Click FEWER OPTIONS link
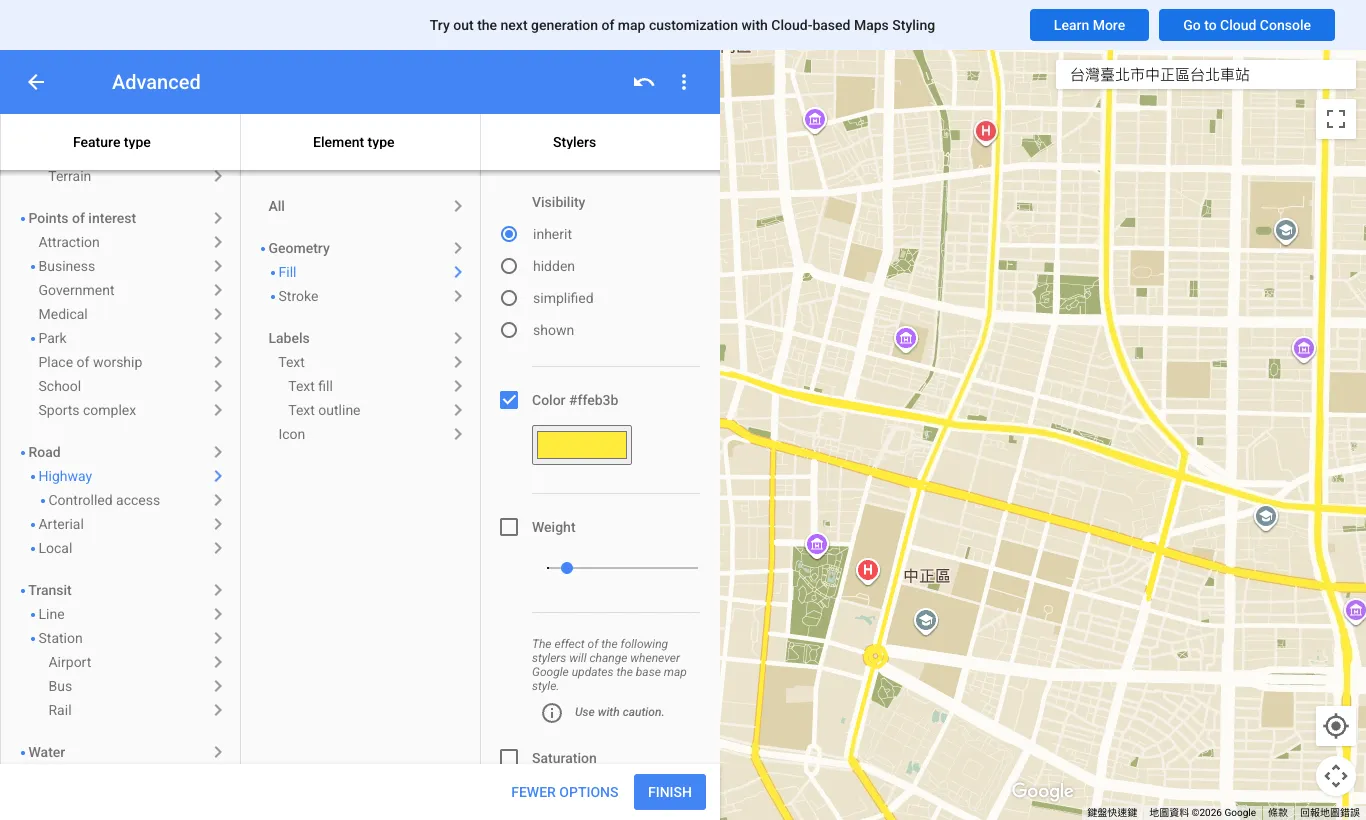This screenshot has width=1366, height=820. coord(565,792)
